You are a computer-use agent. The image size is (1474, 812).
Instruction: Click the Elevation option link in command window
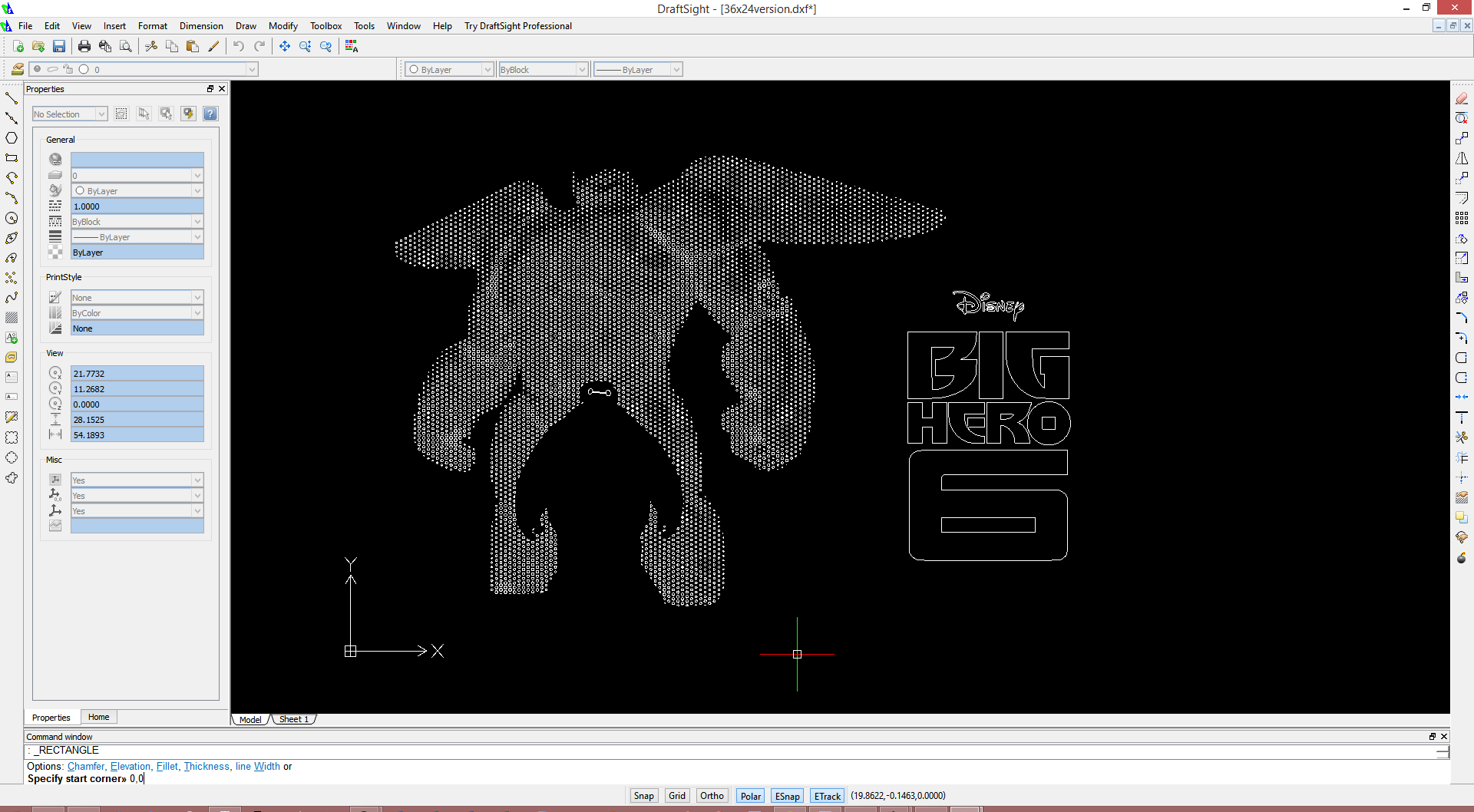pos(131,766)
